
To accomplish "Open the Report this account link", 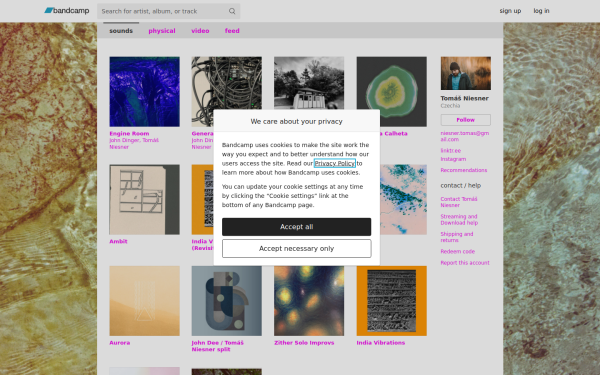I will coord(465,263).
